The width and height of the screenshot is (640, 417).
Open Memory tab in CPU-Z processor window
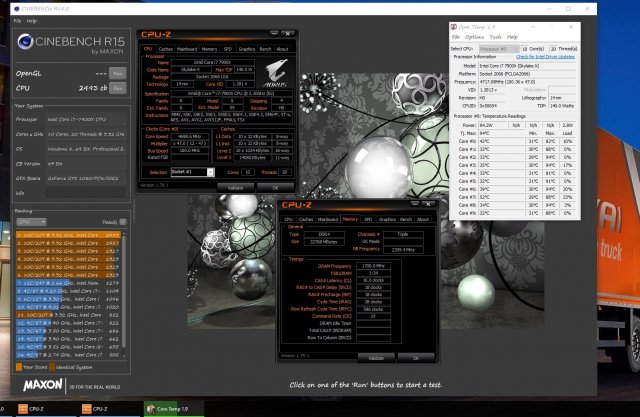209,49
